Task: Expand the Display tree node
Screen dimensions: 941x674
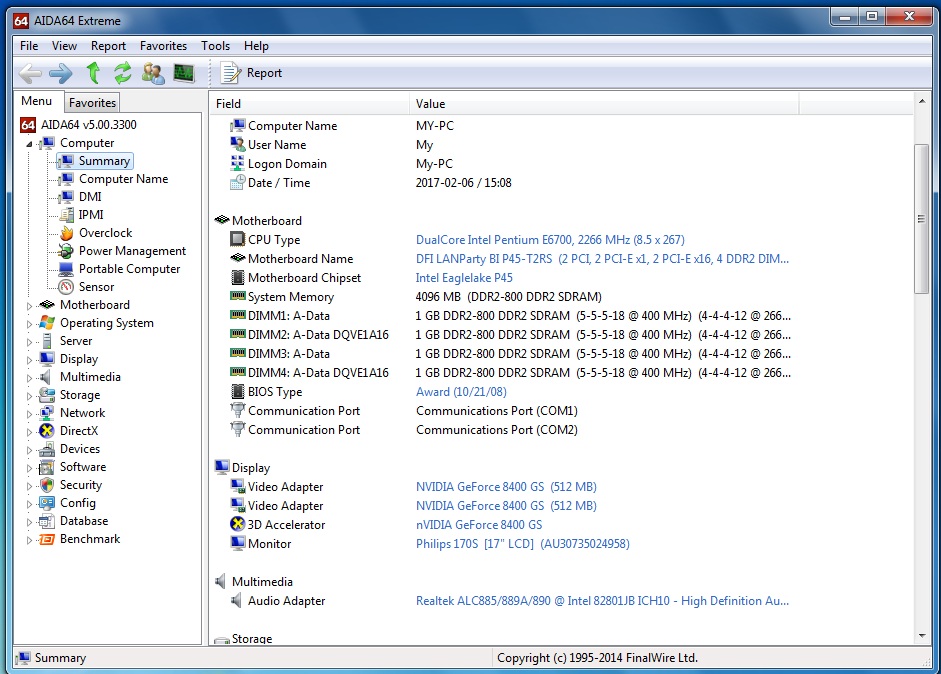Action: [x=29, y=360]
